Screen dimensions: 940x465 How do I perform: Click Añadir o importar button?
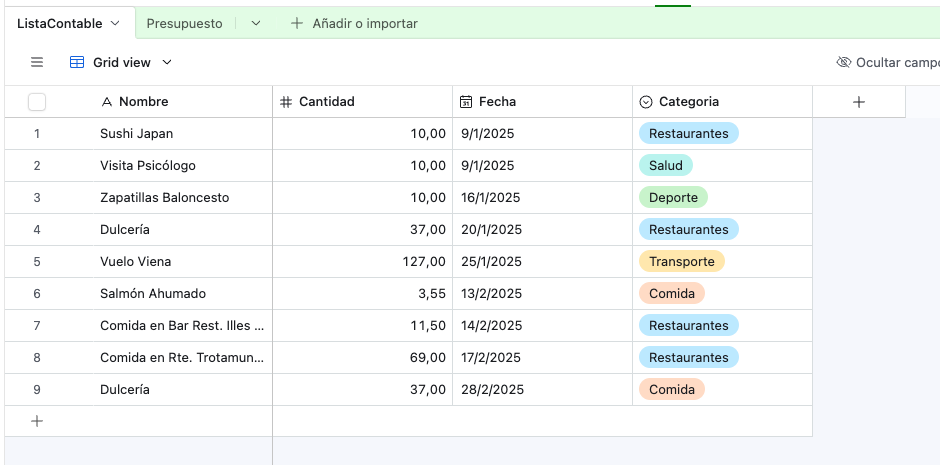pyautogui.click(x=354, y=23)
